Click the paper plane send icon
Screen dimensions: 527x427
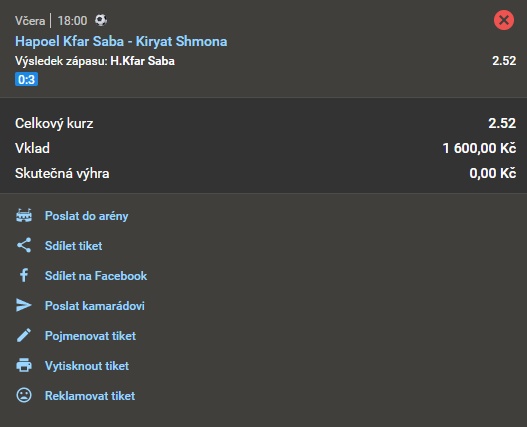pyautogui.click(x=24, y=305)
